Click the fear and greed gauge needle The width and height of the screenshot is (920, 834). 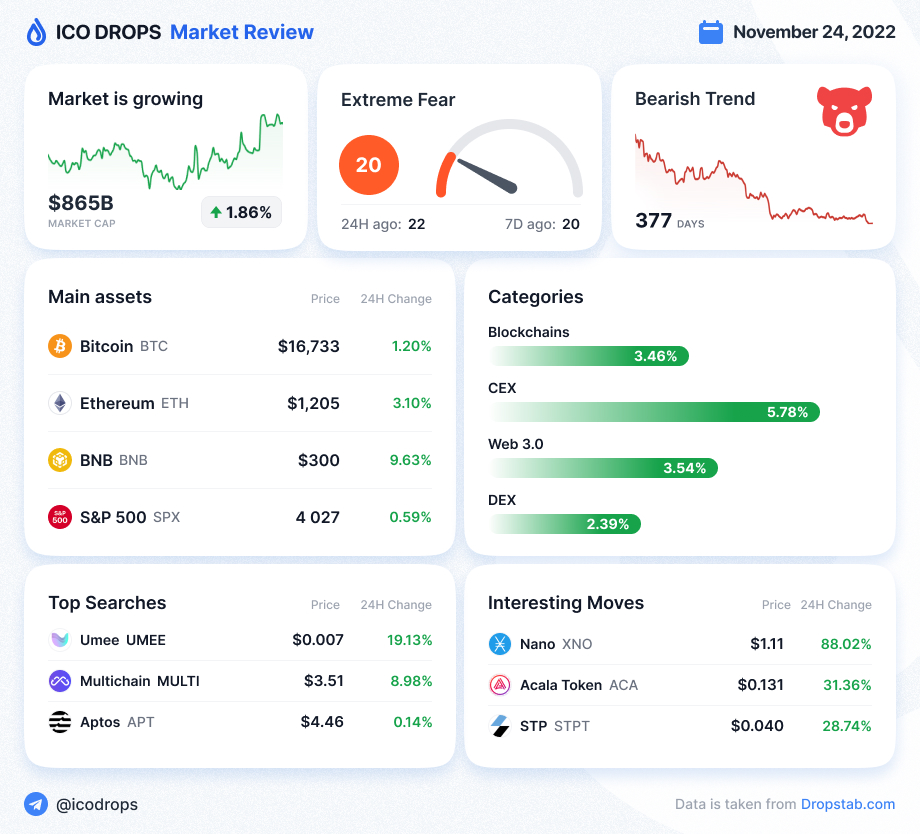click(487, 175)
